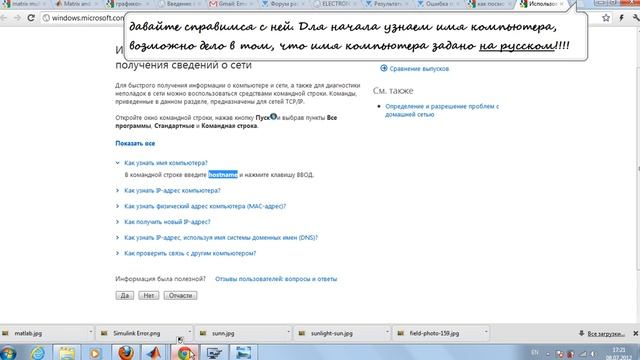
Task: Go back with the browser back arrow
Action: point(4,18)
